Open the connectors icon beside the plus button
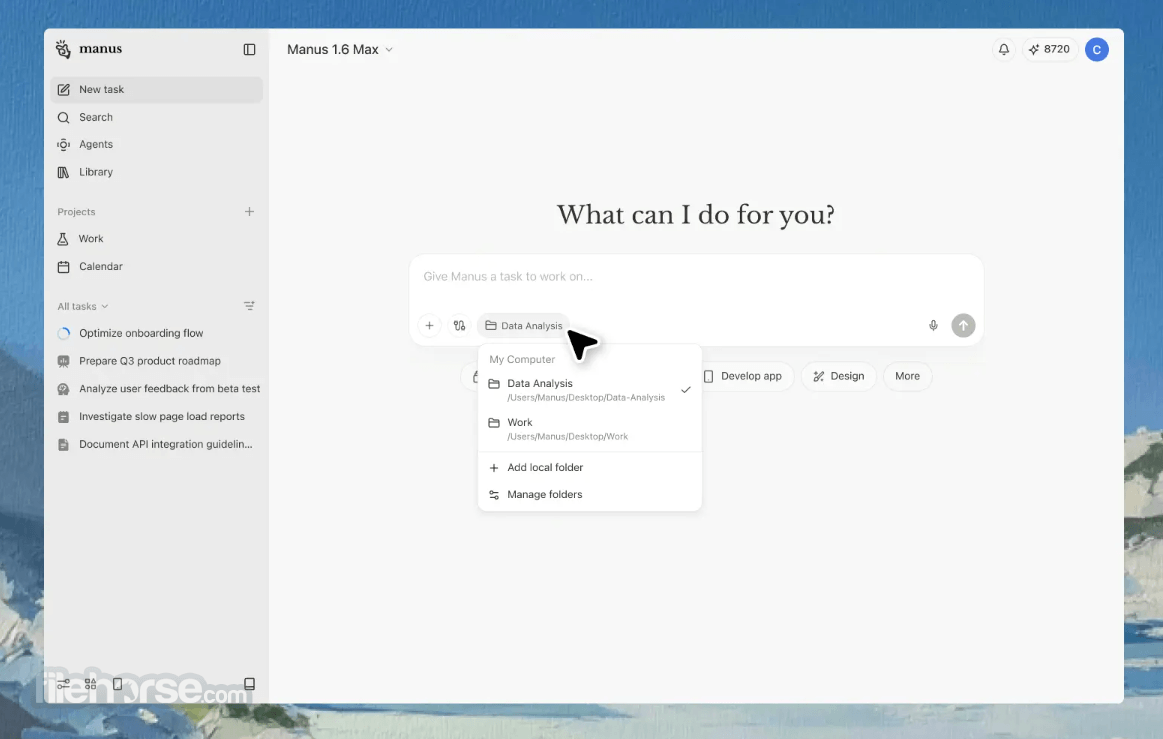The width and height of the screenshot is (1163, 739). [459, 326]
